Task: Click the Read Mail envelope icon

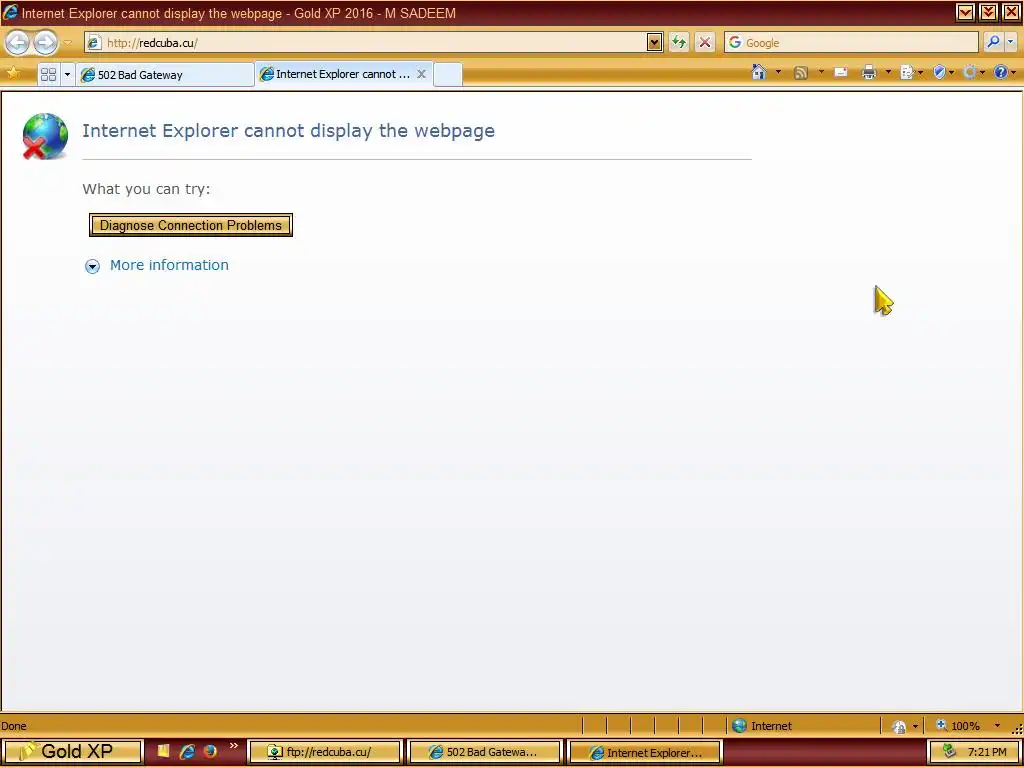Action: coord(841,72)
